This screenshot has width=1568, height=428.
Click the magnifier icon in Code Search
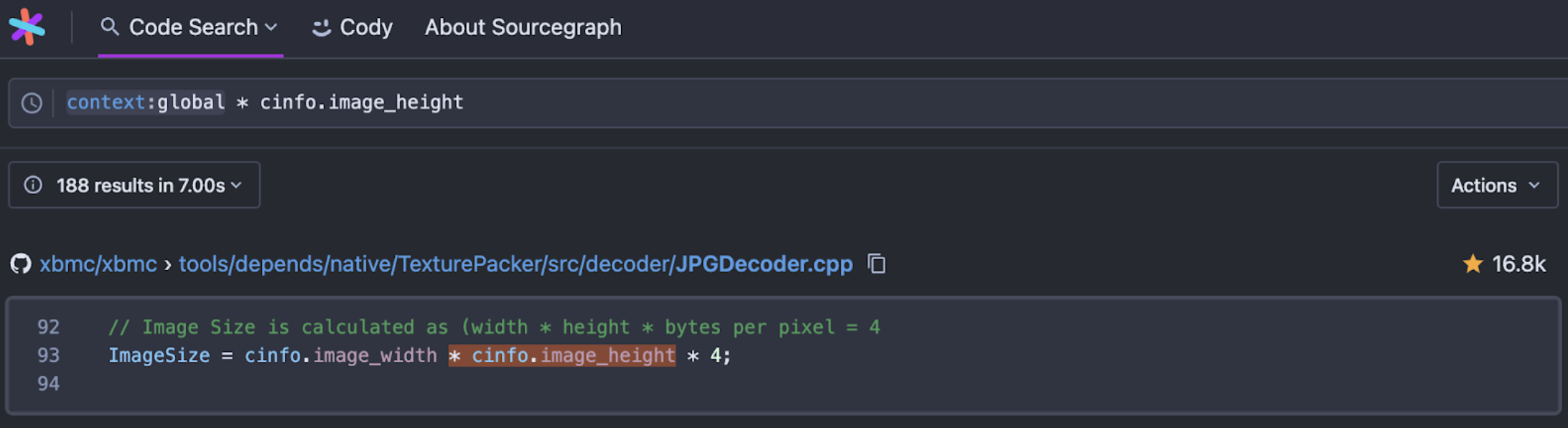[x=109, y=27]
